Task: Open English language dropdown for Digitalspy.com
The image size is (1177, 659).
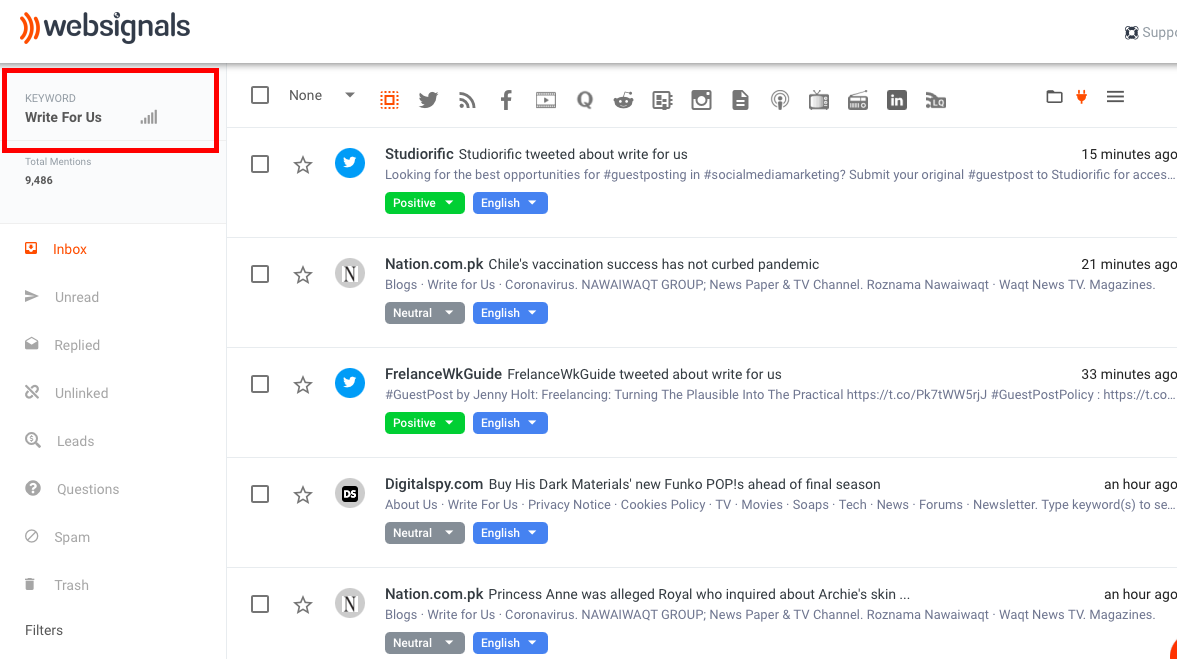Action: [510, 533]
